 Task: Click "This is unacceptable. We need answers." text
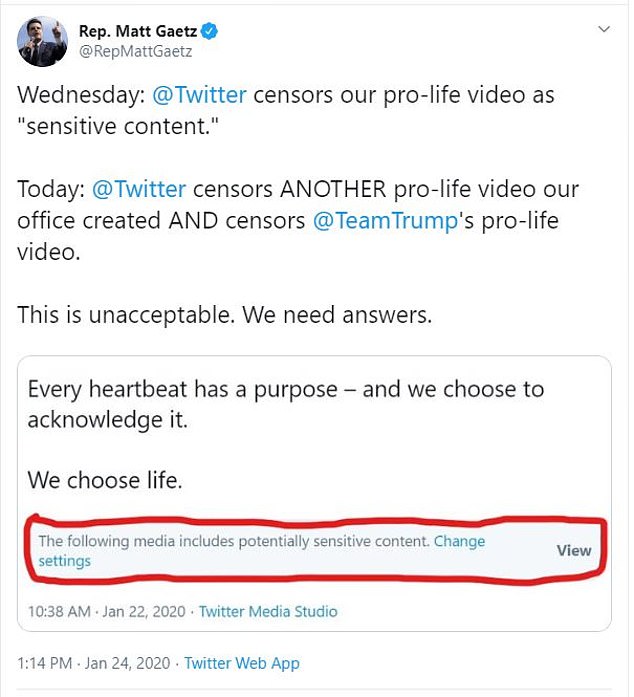(224, 314)
